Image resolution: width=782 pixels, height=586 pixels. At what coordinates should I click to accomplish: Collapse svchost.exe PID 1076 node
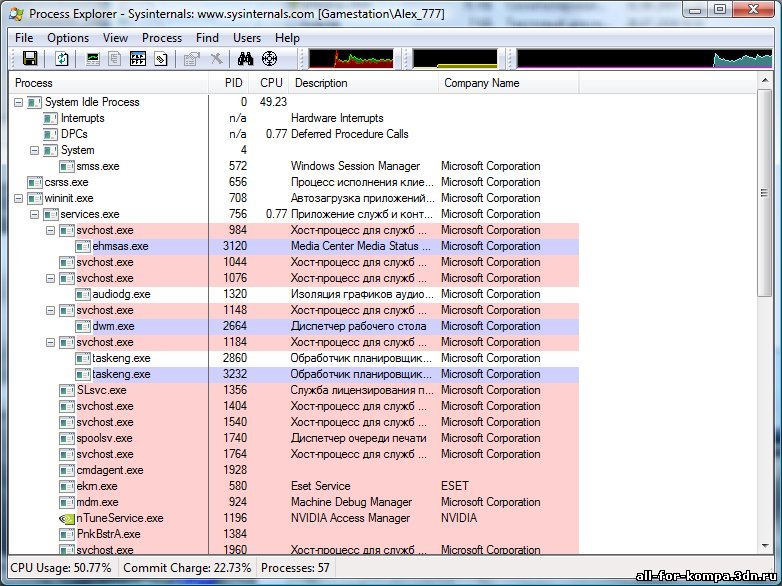point(50,278)
